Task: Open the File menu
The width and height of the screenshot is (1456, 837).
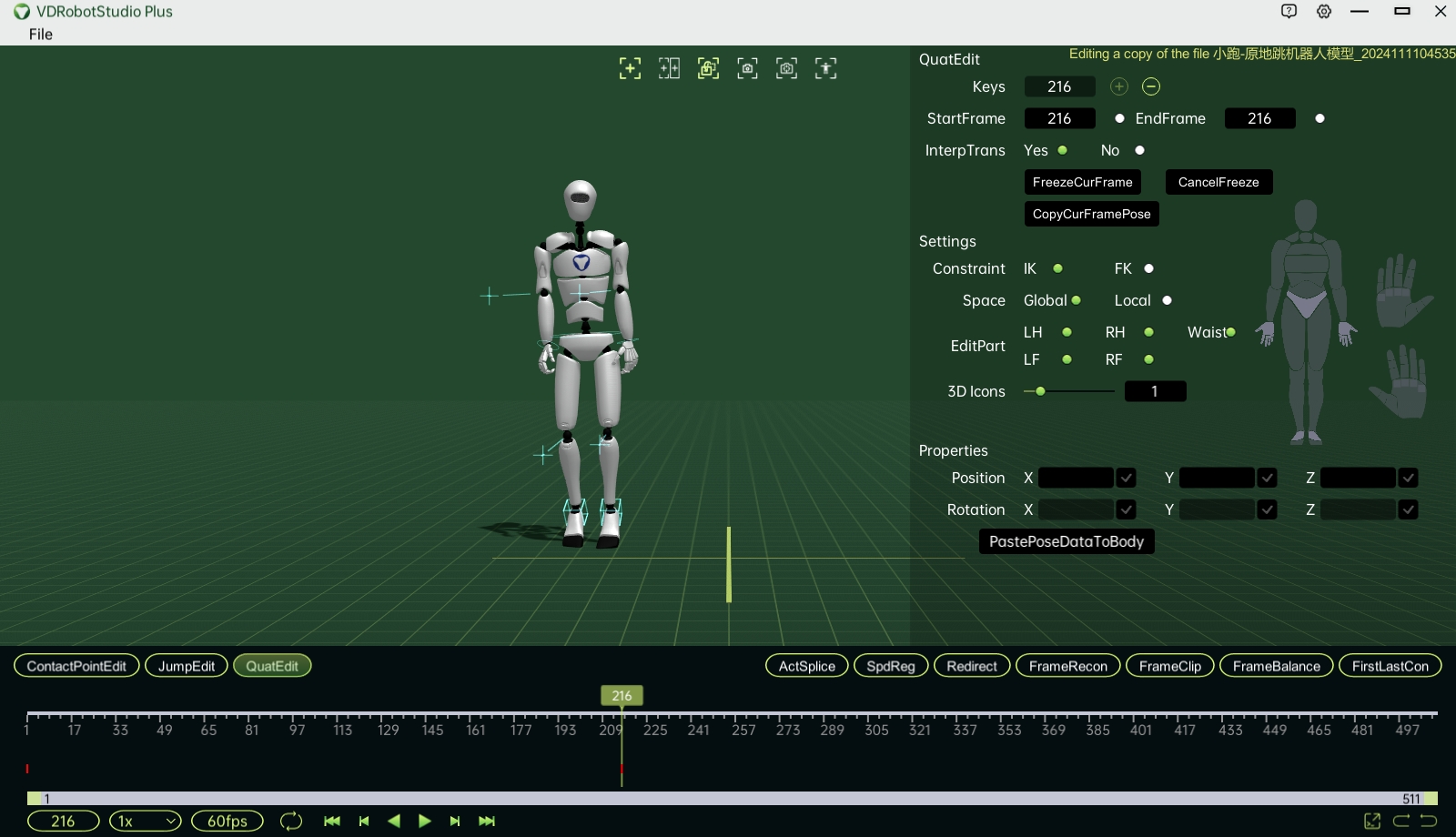Action: click(x=41, y=35)
